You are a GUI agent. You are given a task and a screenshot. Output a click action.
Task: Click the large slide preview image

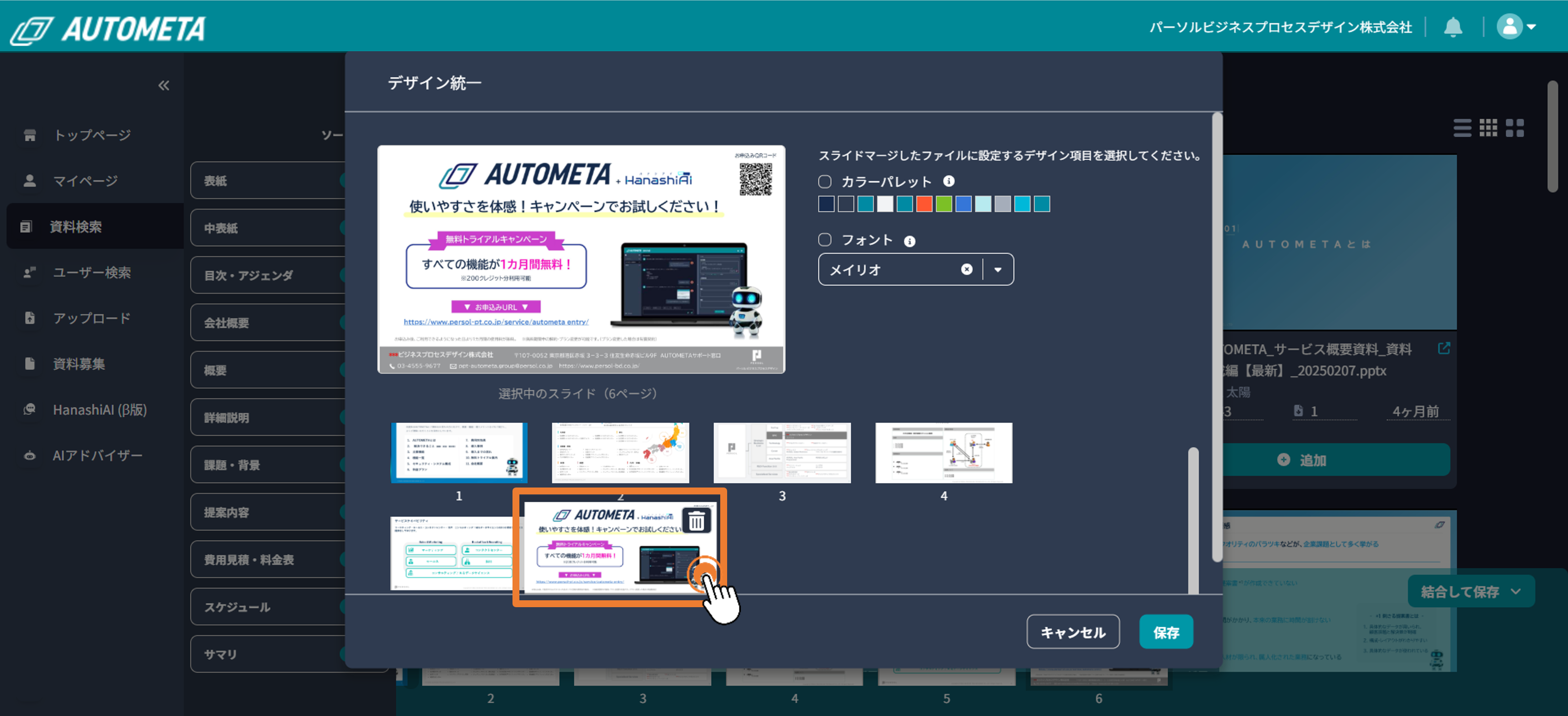581,260
